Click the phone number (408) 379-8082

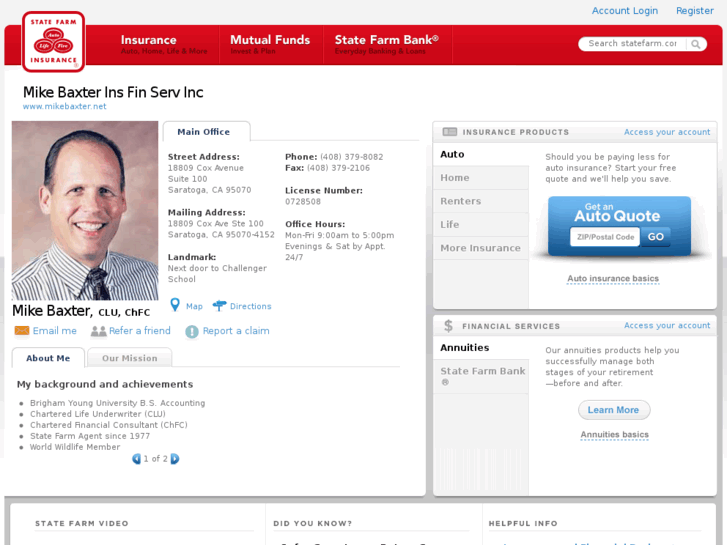352,157
